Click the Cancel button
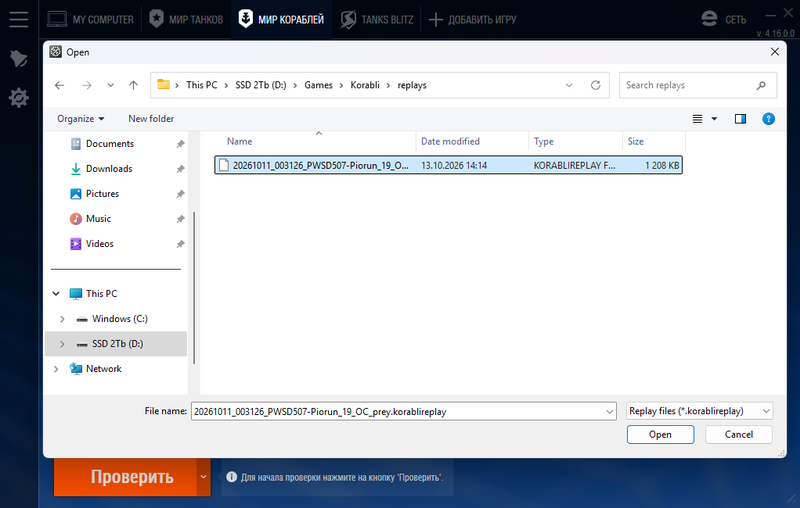Image resolution: width=800 pixels, height=508 pixels. pyautogui.click(x=738, y=435)
